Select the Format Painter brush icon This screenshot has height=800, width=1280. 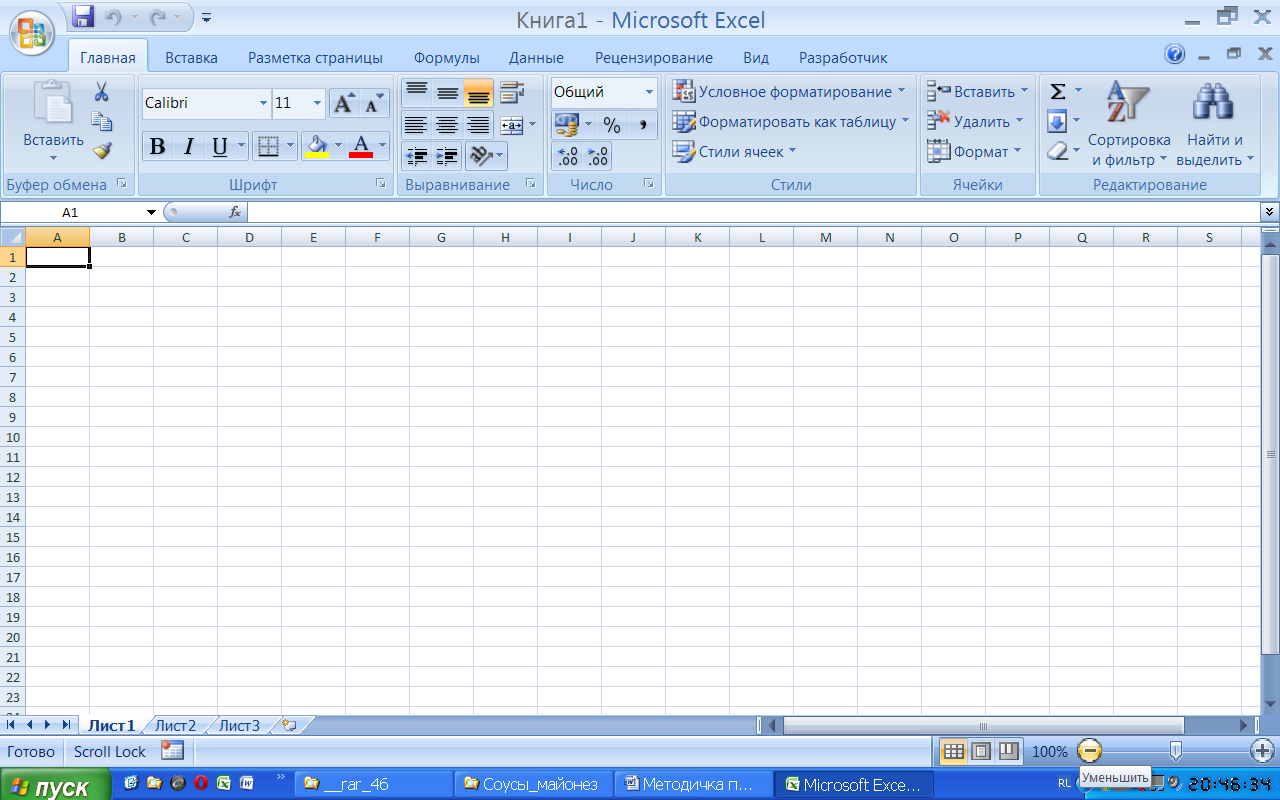pos(101,151)
